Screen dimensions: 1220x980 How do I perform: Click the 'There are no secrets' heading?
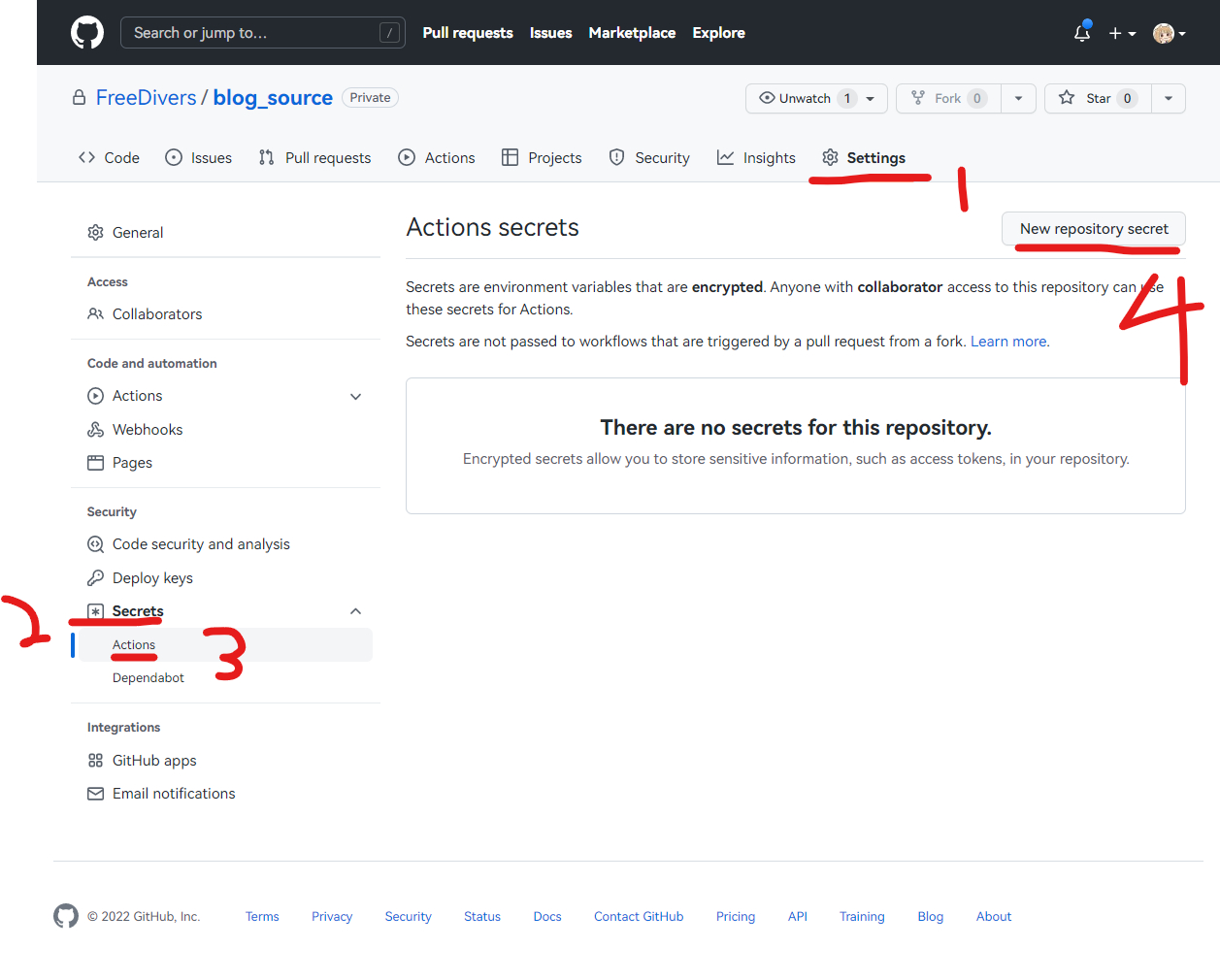tap(796, 428)
